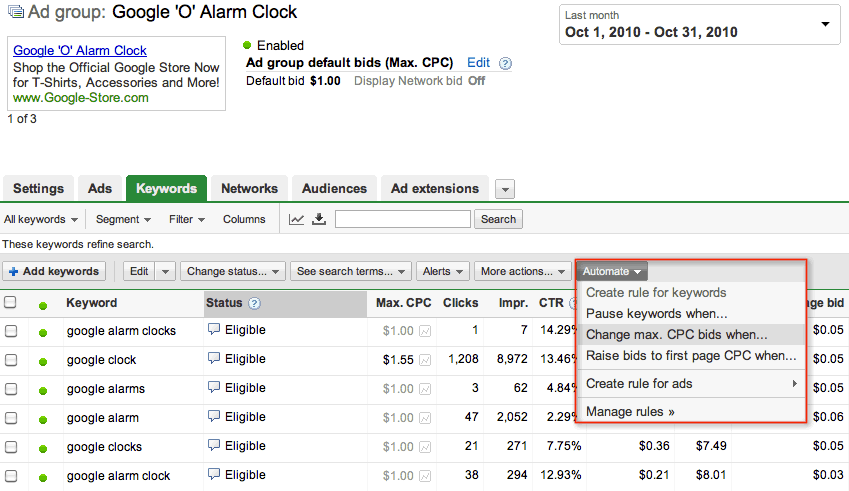Collapse the Automate dropdown button
This screenshot has width=849, height=491.
coord(612,271)
